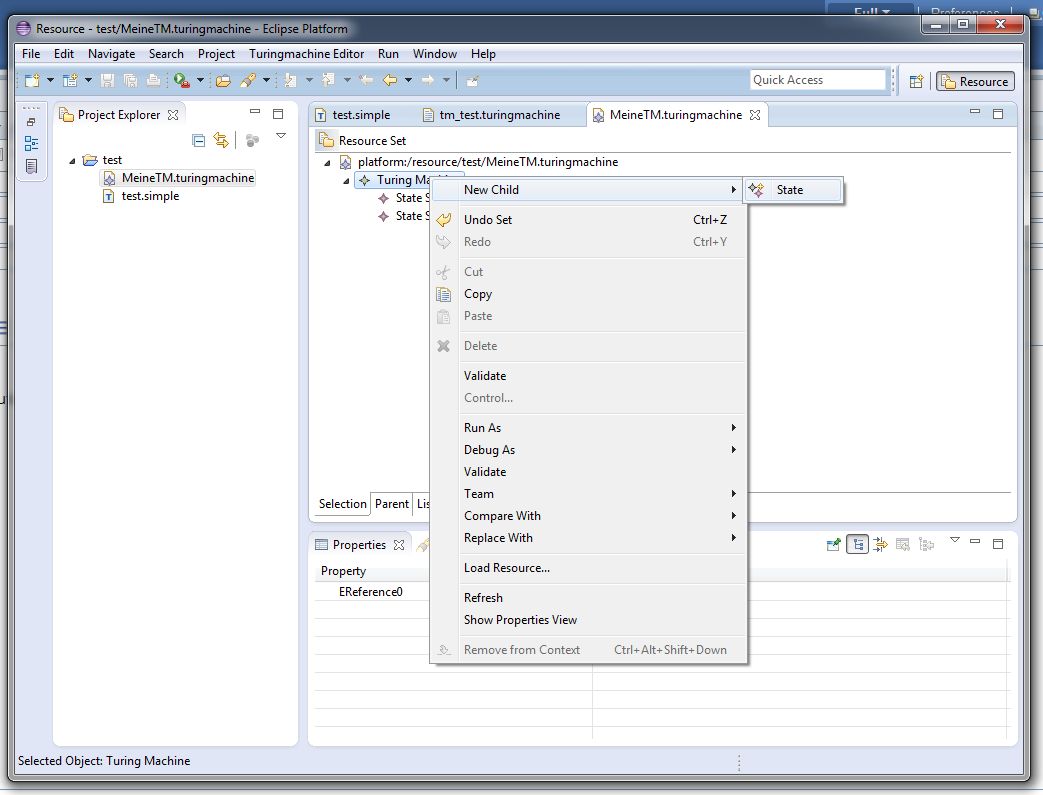Switch to the Selection page tab
This screenshot has height=795, width=1043.
click(343, 504)
